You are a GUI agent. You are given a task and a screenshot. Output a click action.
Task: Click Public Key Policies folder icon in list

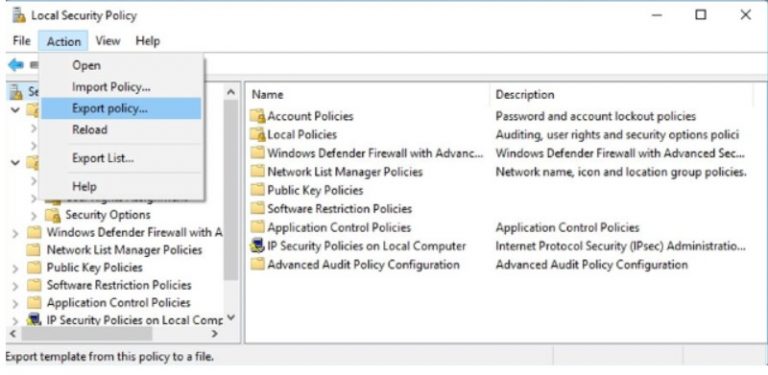258,190
